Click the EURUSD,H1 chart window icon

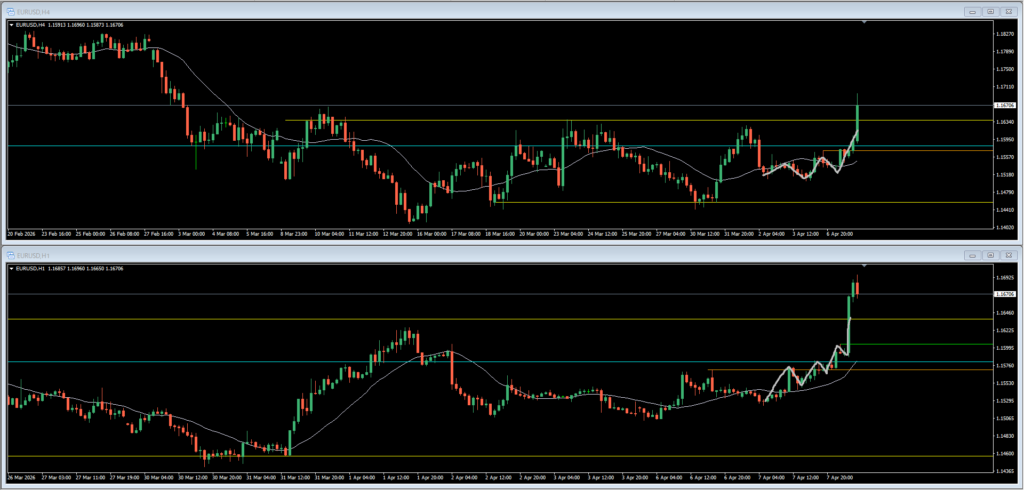[10, 255]
